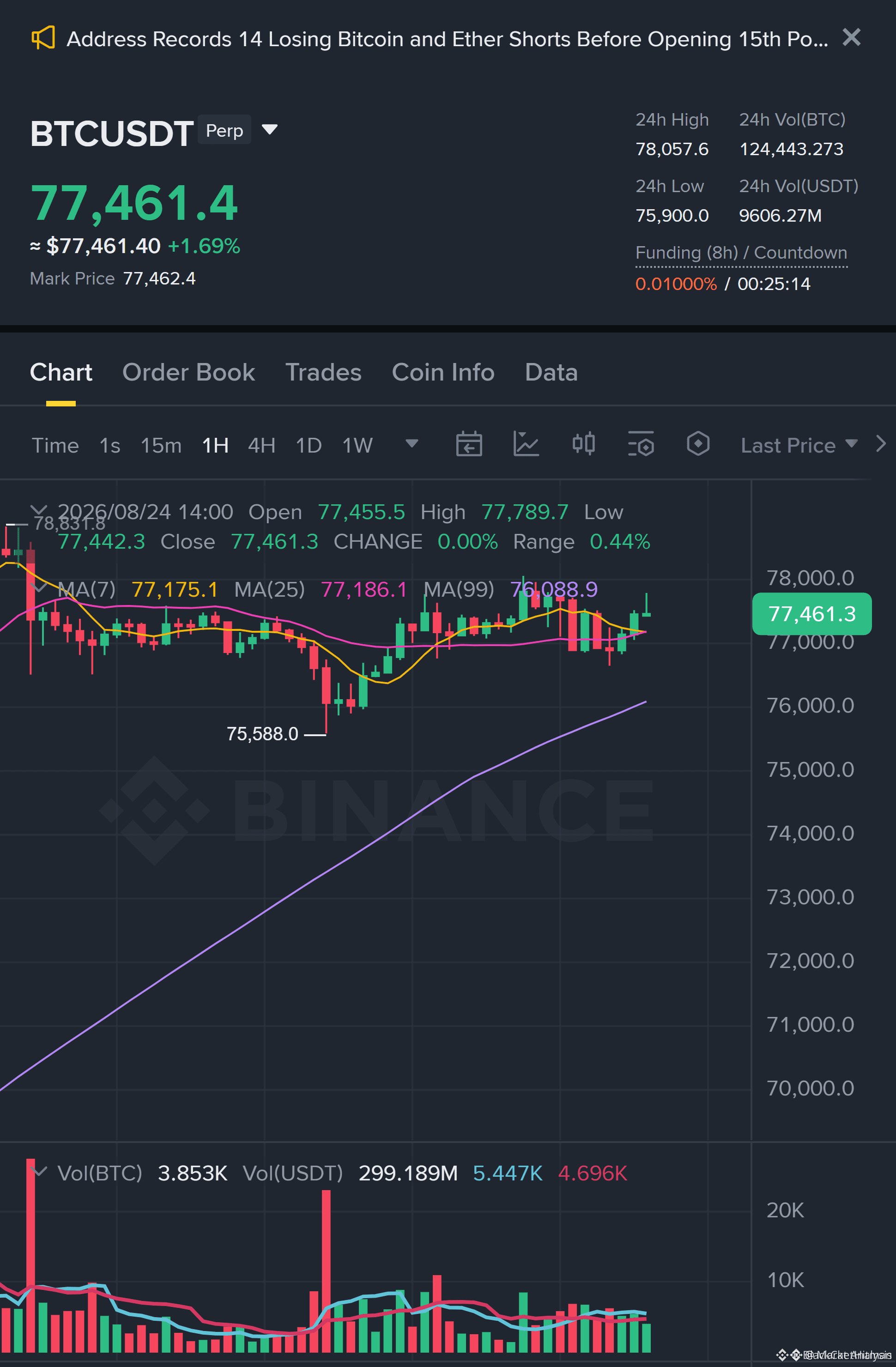Tap the 5.447K volume MA value
The height and width of the screenshot is (1367, 896).
[x=508, y=1173]
